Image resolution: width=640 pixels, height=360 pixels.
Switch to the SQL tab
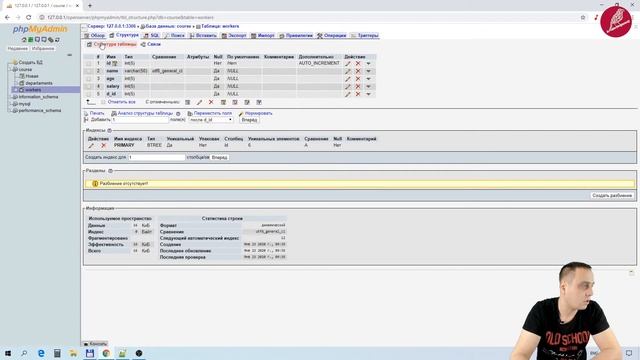151,36
